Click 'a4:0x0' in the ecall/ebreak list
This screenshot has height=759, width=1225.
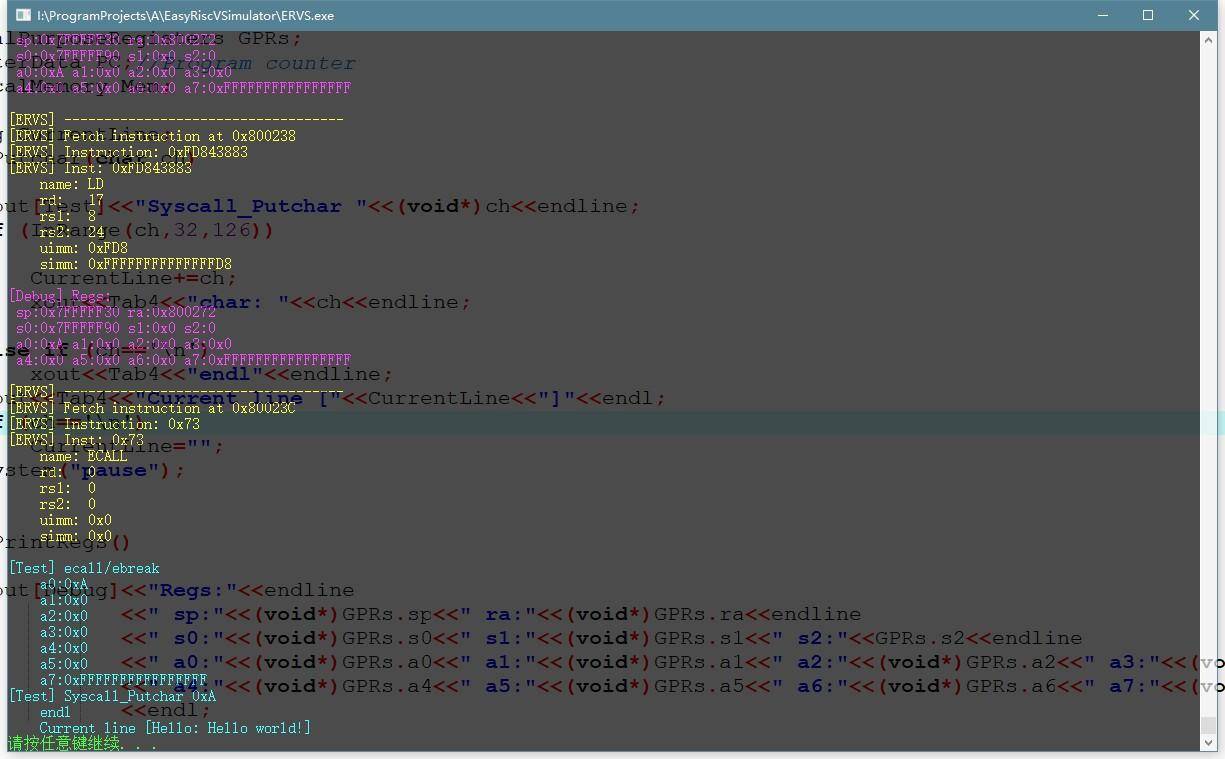coord(63,648)
